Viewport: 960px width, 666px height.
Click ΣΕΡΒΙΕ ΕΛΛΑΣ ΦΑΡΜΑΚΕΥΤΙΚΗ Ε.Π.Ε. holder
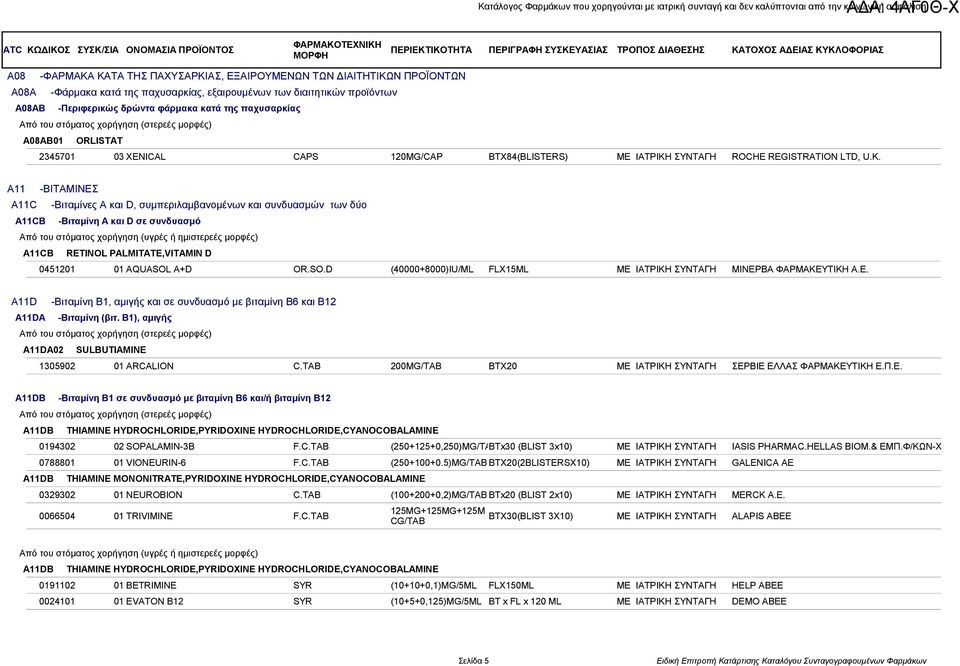click(817, 366)
